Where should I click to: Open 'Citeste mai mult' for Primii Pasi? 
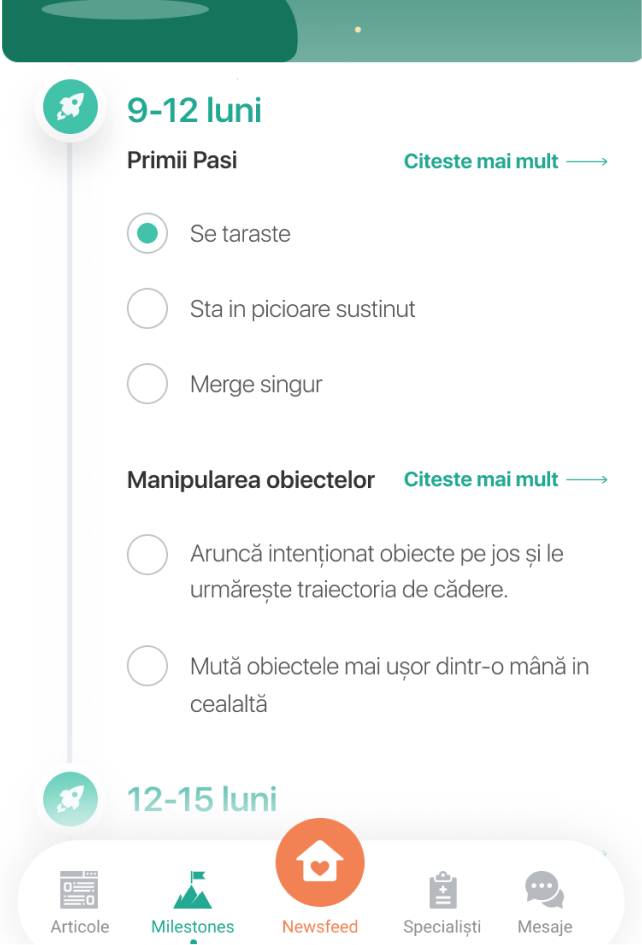(x=481, y=161)
